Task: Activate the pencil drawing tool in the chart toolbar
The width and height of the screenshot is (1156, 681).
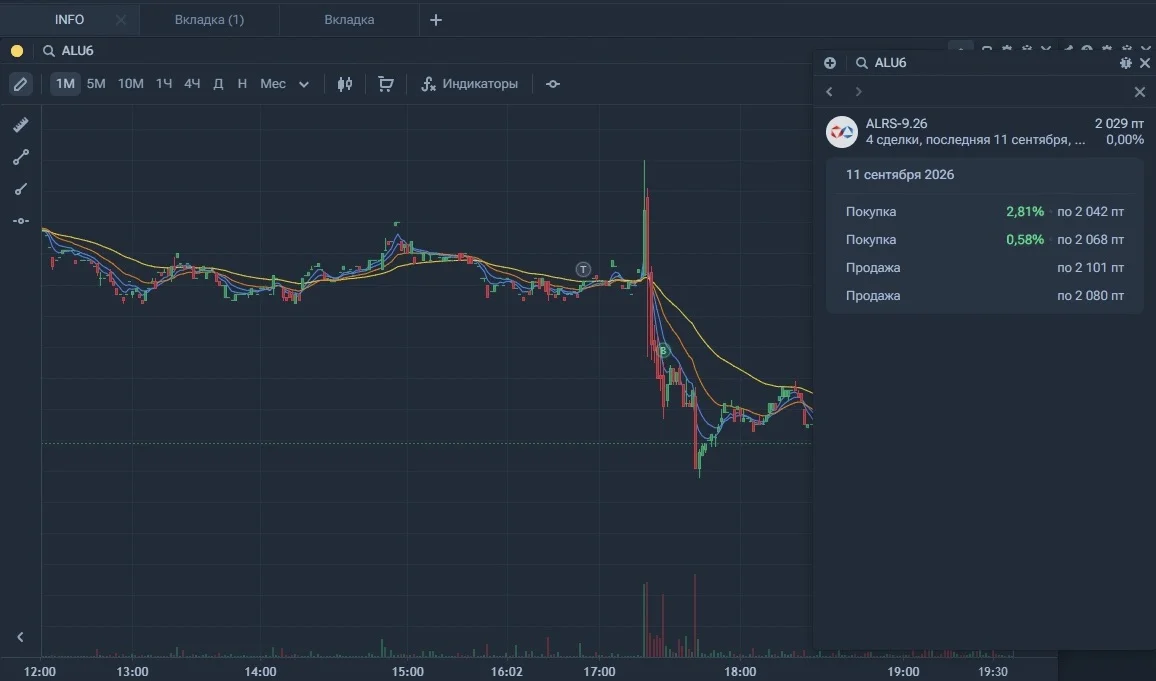Action: click(21, 84)
